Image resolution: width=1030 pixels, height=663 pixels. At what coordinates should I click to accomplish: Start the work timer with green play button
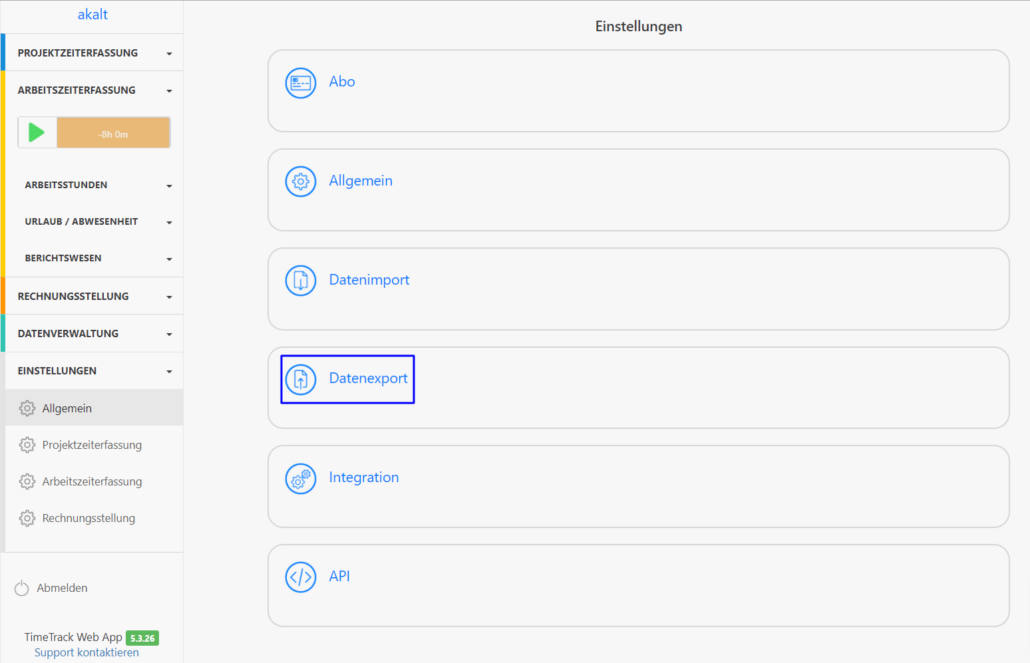(x=37, y=133)
